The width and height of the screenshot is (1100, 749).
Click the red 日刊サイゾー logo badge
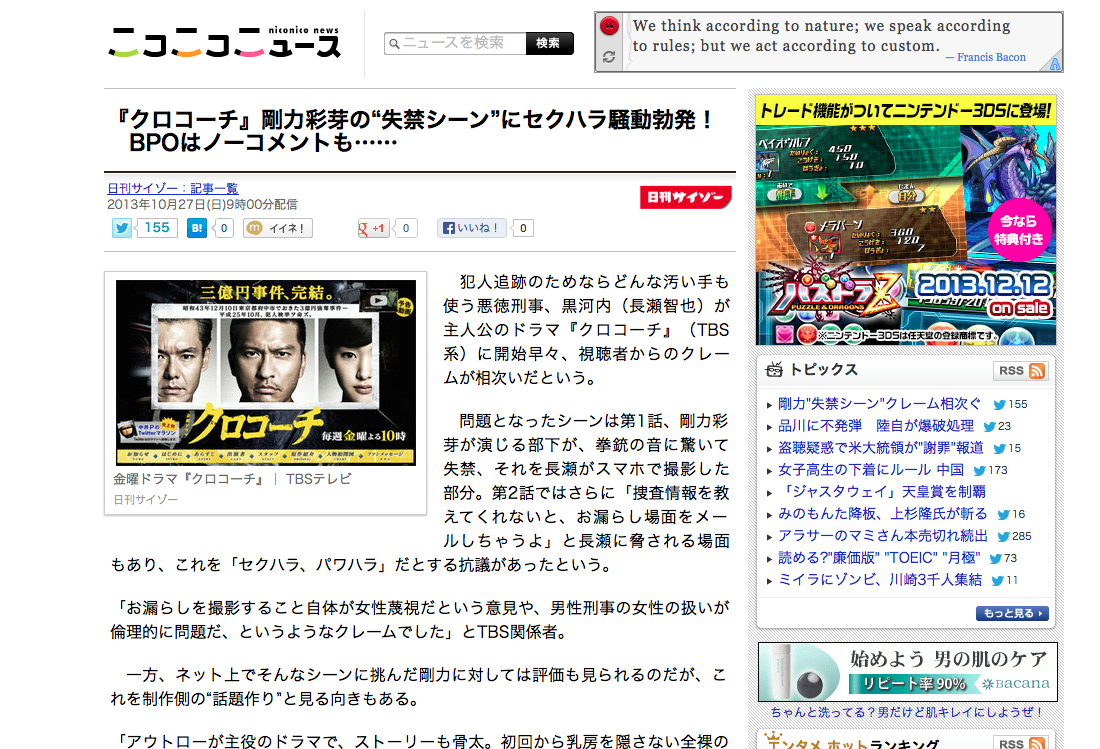click(x=685, y=197)
